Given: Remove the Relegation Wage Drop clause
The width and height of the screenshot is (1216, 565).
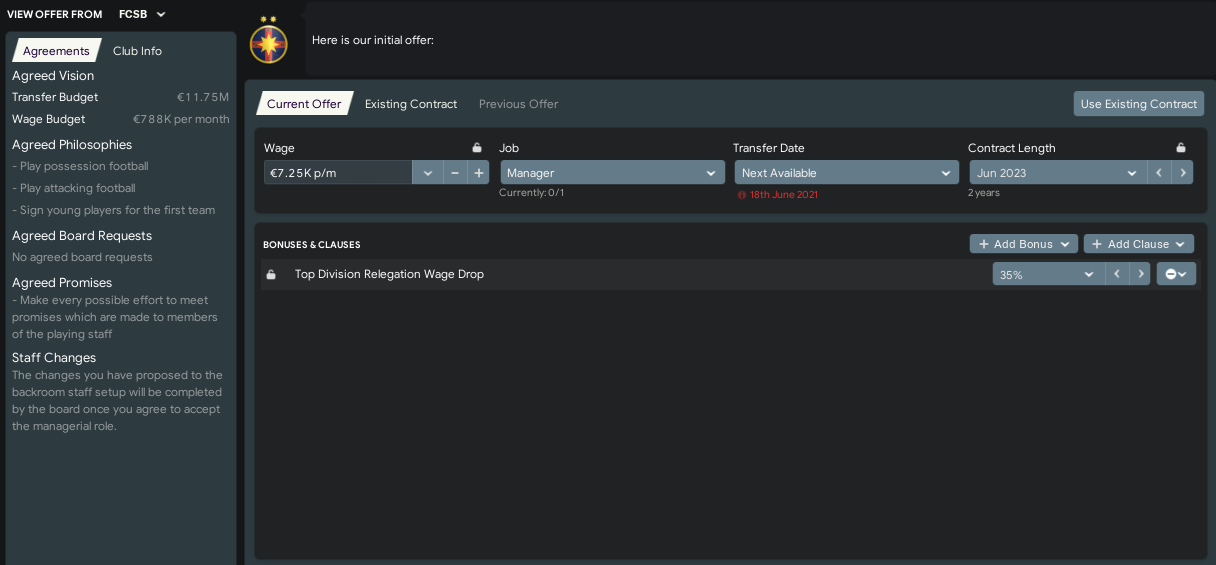Looking at the screenshot, I should point(1176,274).
